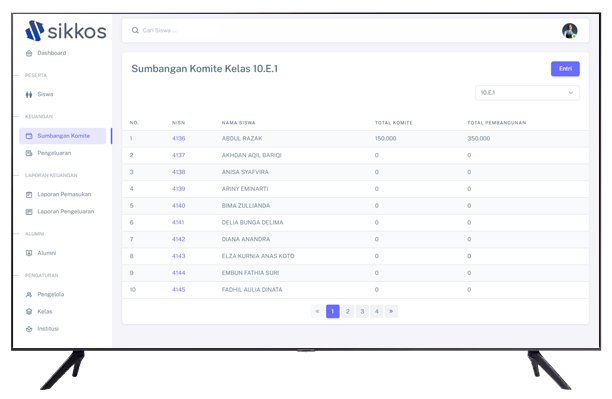This screenshot has width=612, height=399.
Task: Open NISN 4145 student link
Action: point(178,289)
